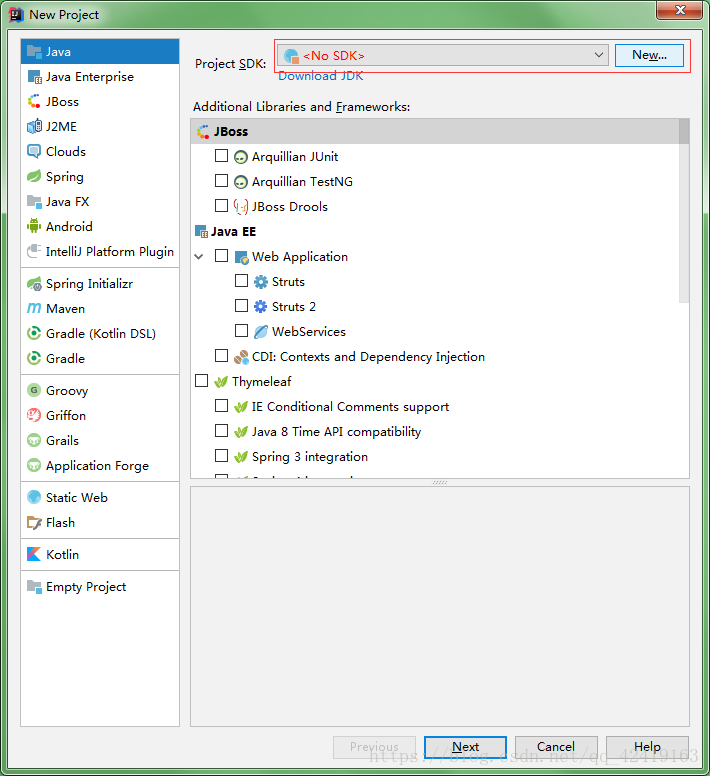Check the Arquillian TestNG option
The image size is (710, 776).
pyautogui.click(x=221, y=181)
